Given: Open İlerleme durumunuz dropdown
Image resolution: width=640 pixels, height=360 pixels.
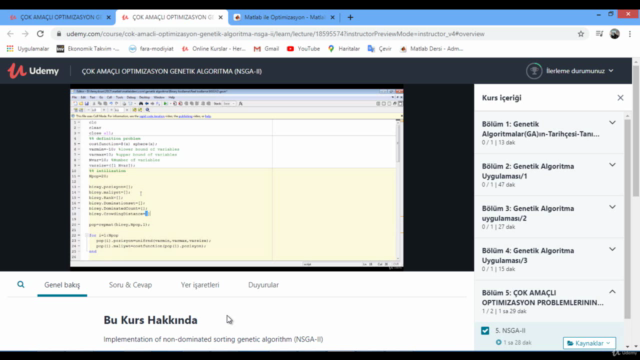Looking at the screenshot, I should coord(580,71).
